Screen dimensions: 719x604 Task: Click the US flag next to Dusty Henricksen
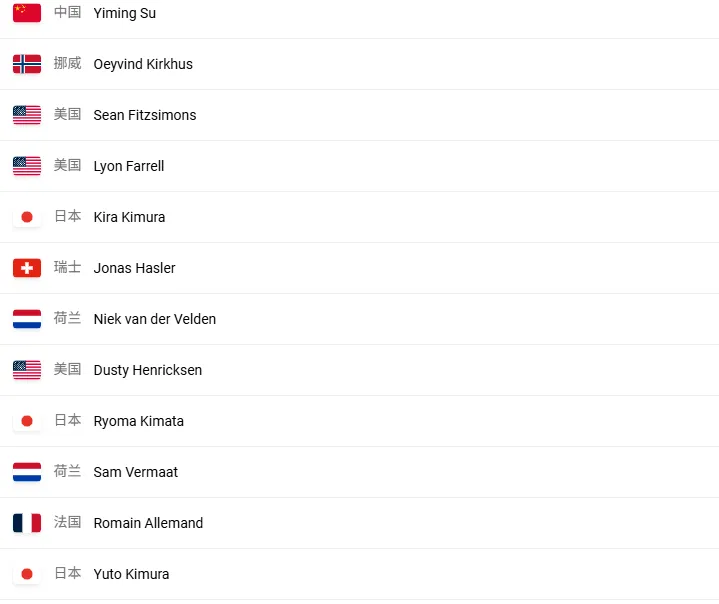click(x=27, y=370)
